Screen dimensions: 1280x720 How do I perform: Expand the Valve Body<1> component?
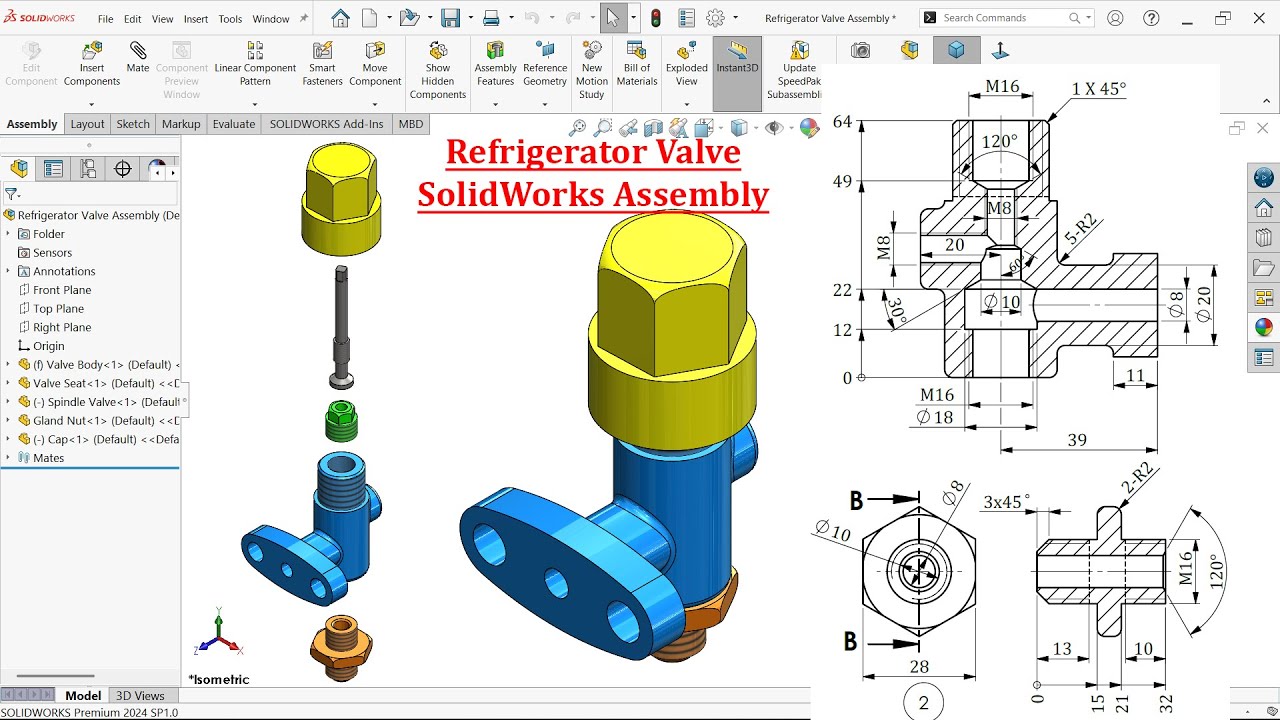pos(8,364)
